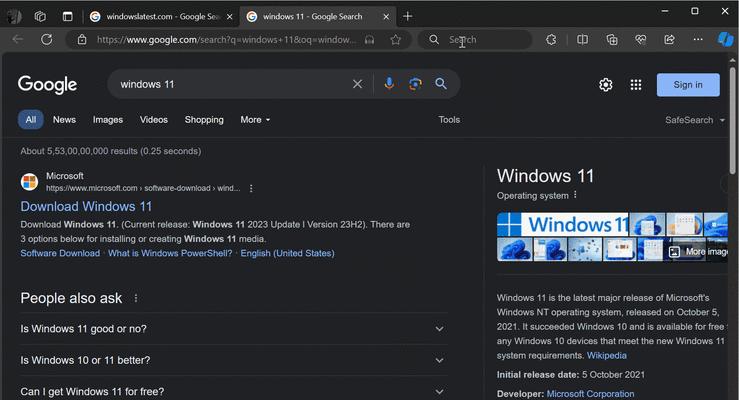Viewport: 739px width, 400px height.
Task: Open English (United States) sitelink
Action: pos(287,253)
